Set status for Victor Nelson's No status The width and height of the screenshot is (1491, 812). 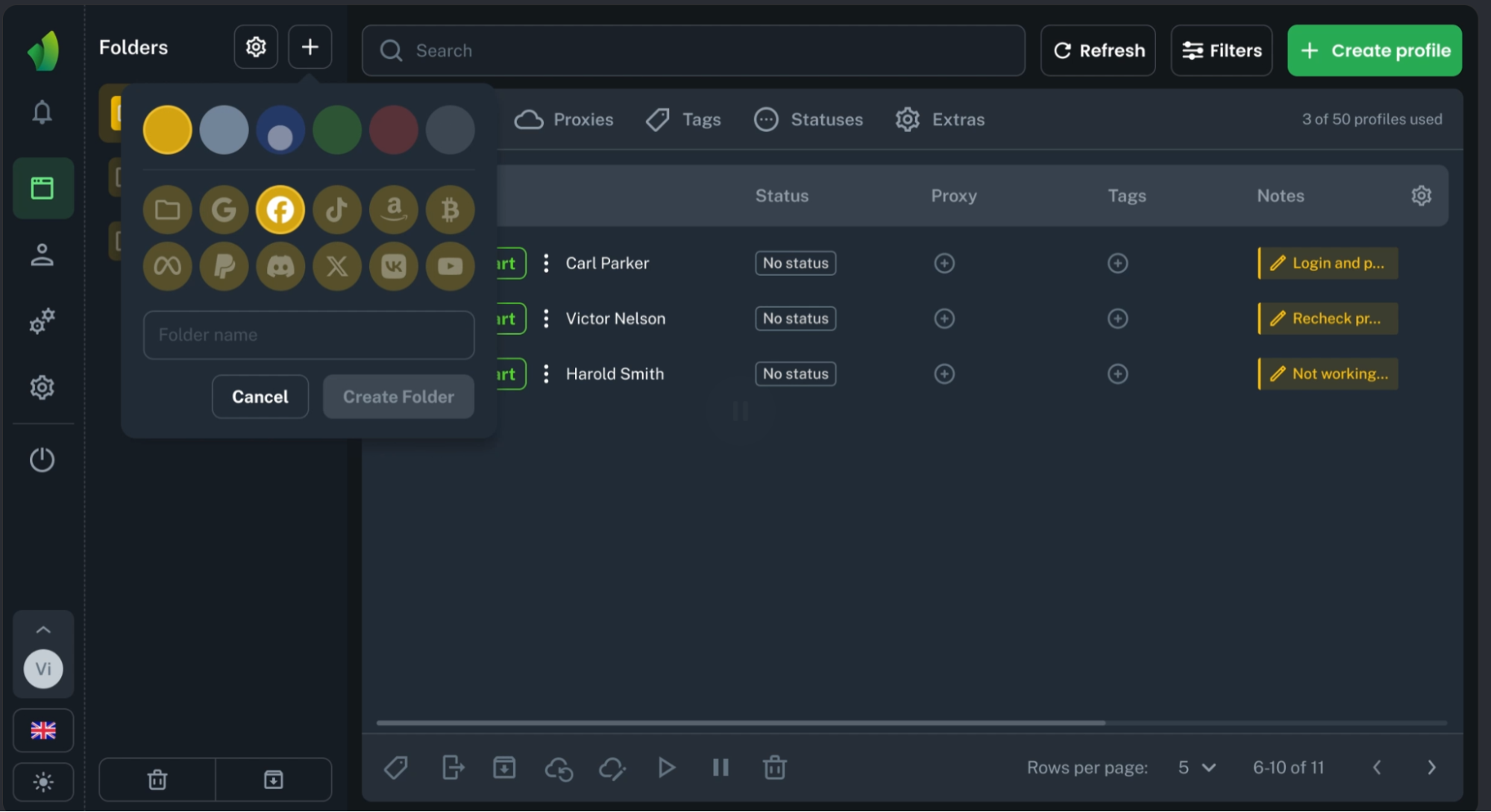796,318
